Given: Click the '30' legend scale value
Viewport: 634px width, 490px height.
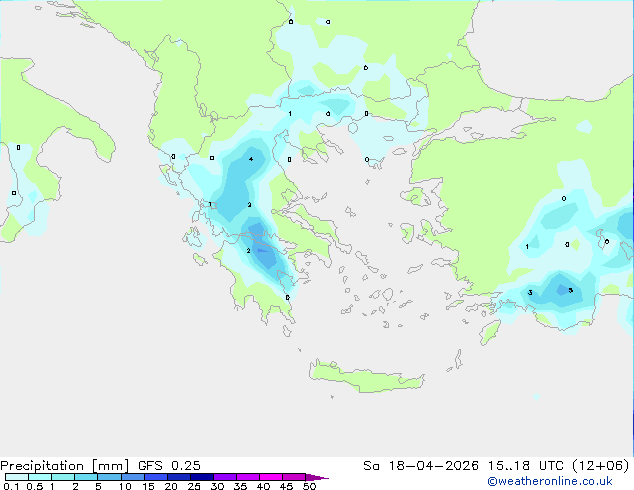Looking at the screenshot, I should click(x=218, y=486).
